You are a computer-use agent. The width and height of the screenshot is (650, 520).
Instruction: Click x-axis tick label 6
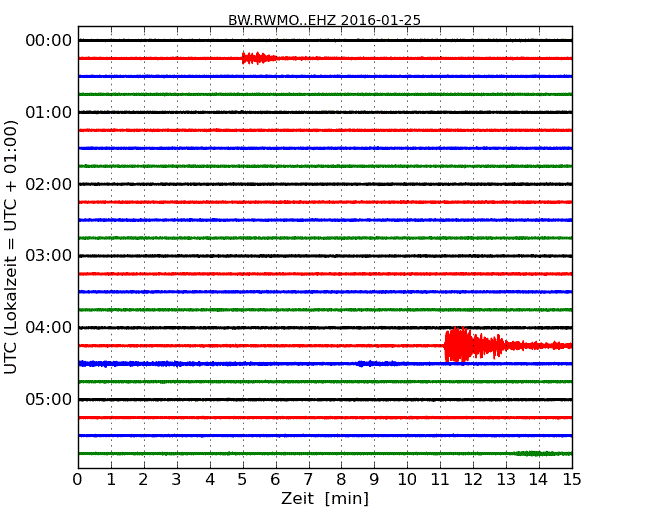point(275,480)
